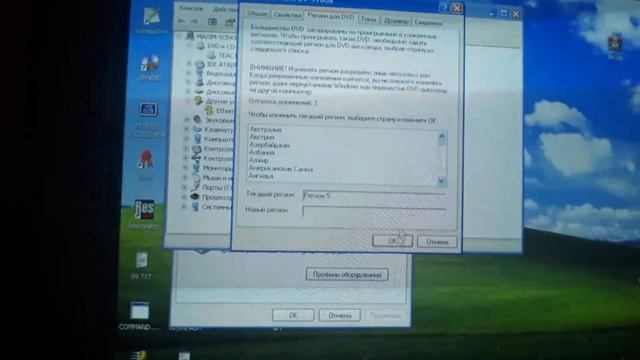
Task: Click the Текущий регион field
Action: (x=374, y=196)
